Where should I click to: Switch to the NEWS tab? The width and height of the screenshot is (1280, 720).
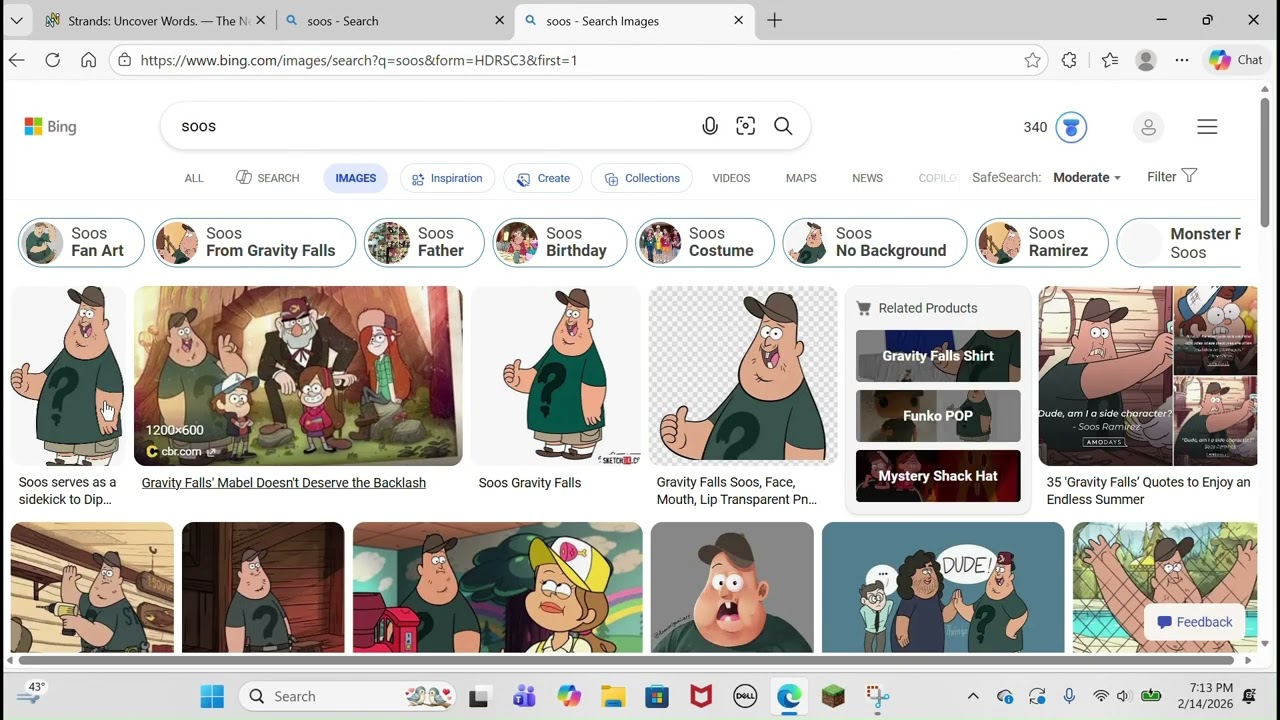(867, 178)
